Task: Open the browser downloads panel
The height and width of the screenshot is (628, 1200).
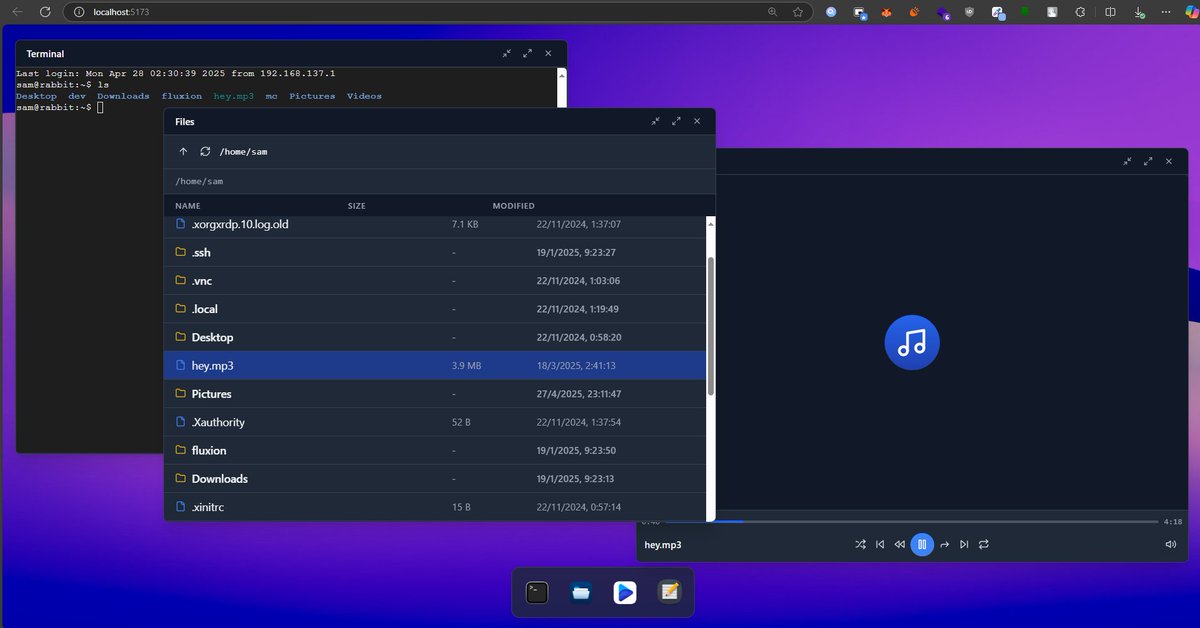Action: (x=1141, y=12)
